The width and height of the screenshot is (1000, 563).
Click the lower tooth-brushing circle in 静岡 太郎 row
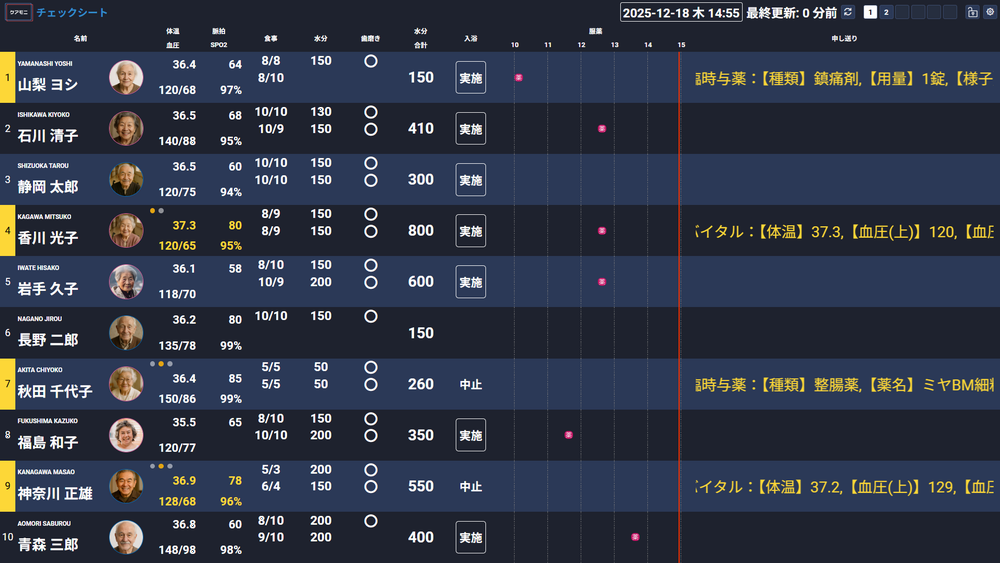coord(371,180)
